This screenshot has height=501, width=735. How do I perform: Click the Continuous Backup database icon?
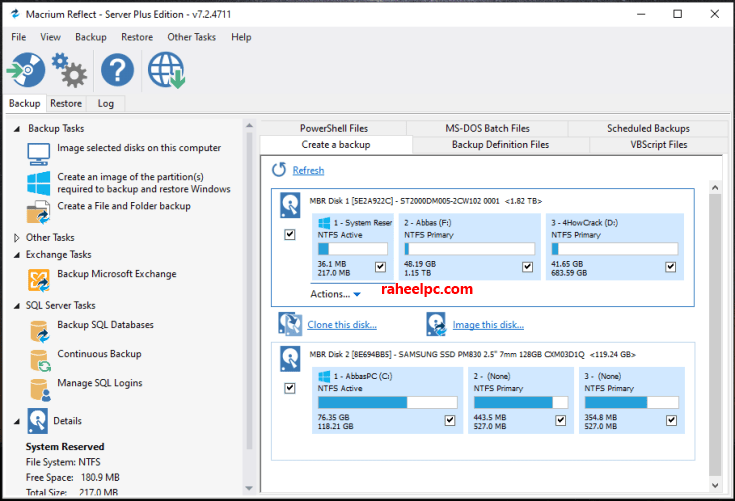tap(39, 360)
